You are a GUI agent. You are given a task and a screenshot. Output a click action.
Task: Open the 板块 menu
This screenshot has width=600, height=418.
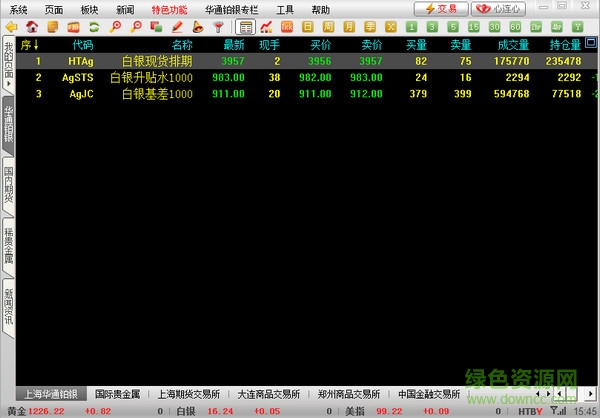pyautogui.click(x=90, y=10)
